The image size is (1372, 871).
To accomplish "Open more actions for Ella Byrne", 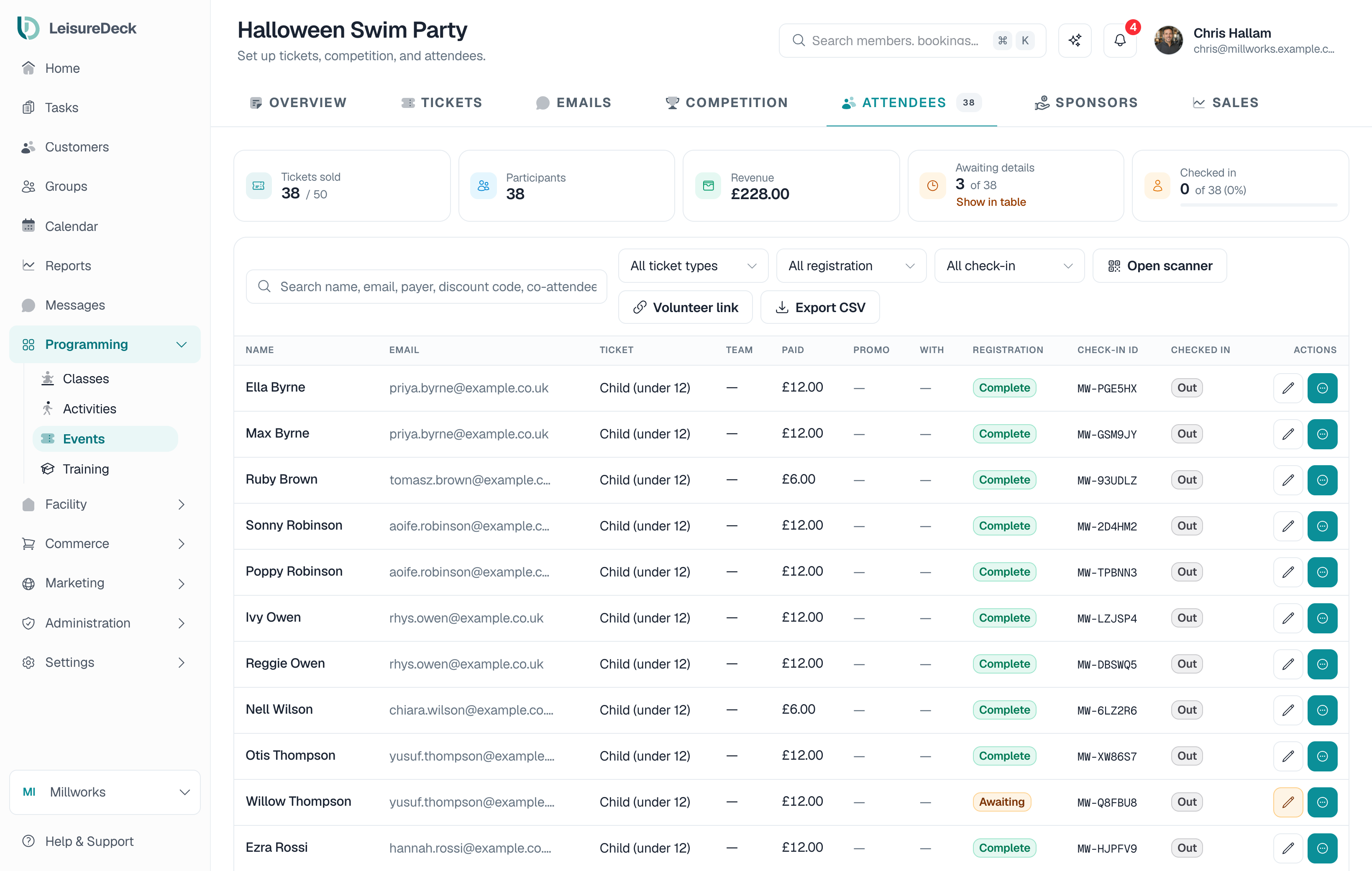I will 1322,388.
